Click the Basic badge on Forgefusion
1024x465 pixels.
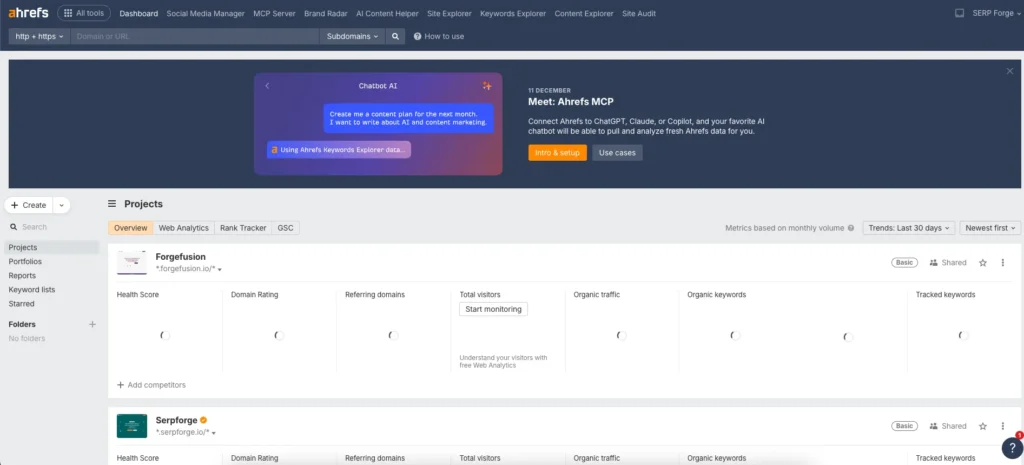904,263
